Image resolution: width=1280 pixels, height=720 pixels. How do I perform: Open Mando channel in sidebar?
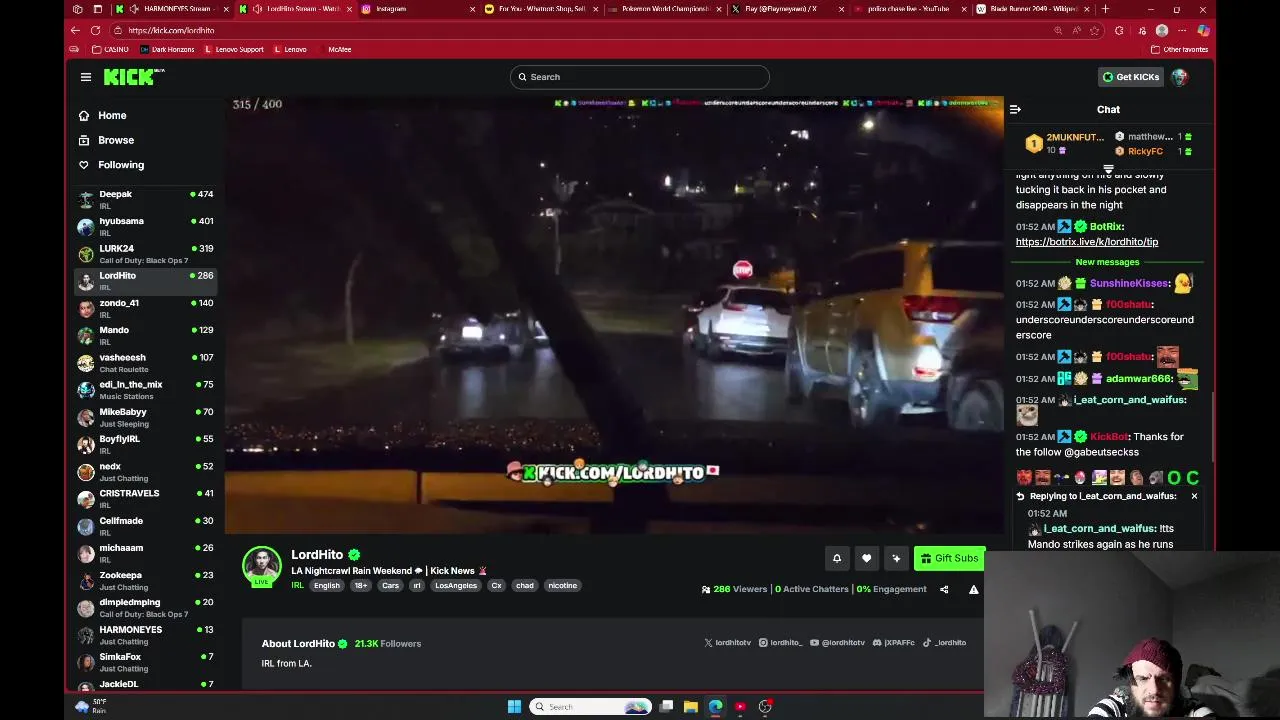(x=146, y=335)
